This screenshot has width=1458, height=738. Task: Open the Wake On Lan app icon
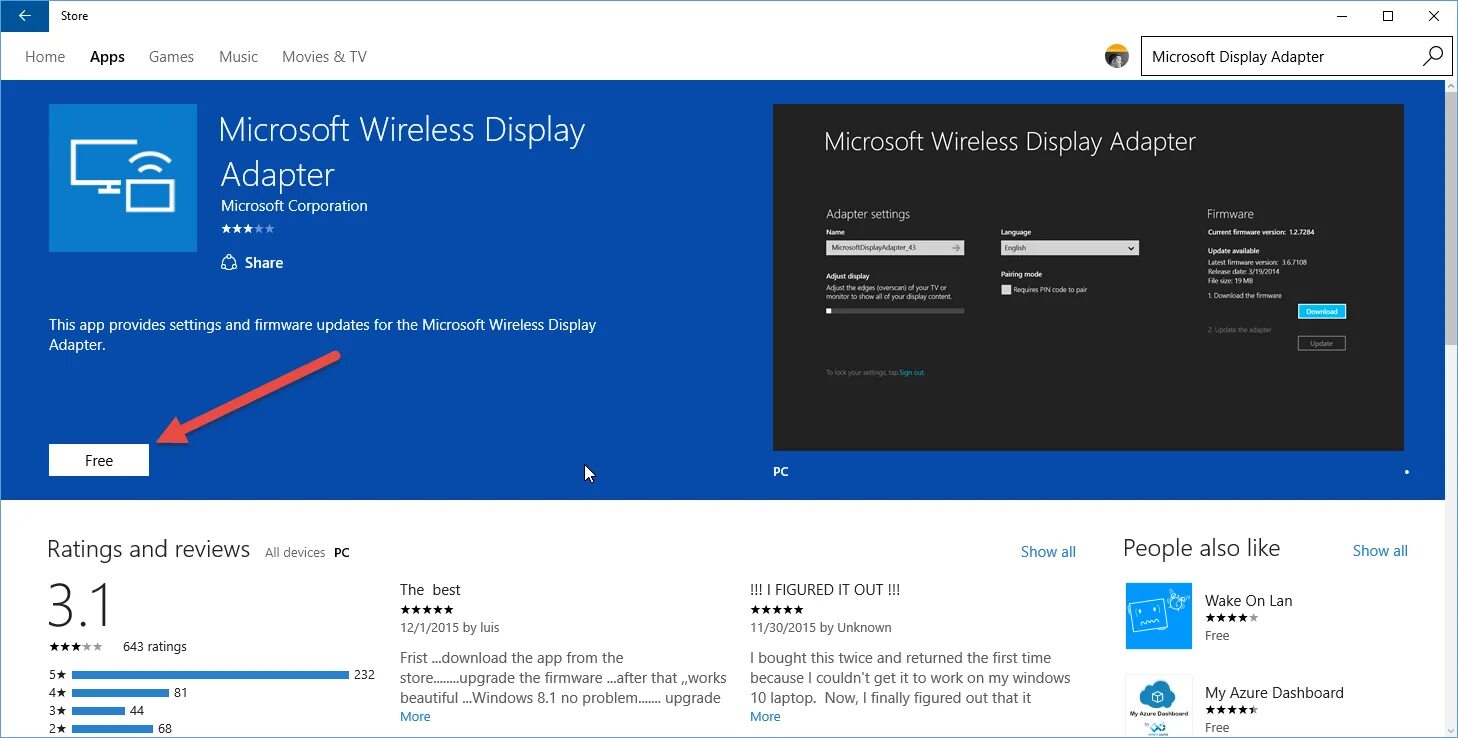1159,616
